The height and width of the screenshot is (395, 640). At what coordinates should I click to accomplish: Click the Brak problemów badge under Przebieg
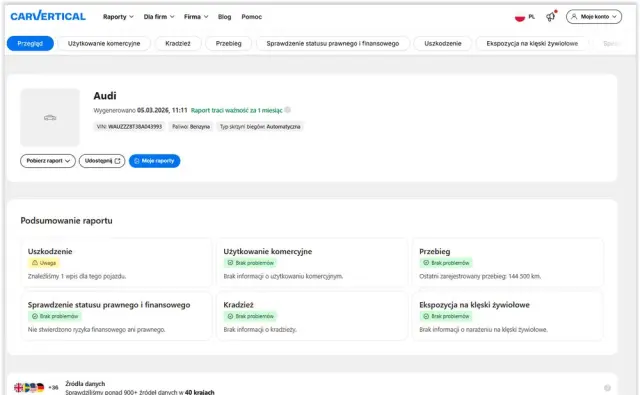point(446,263)
